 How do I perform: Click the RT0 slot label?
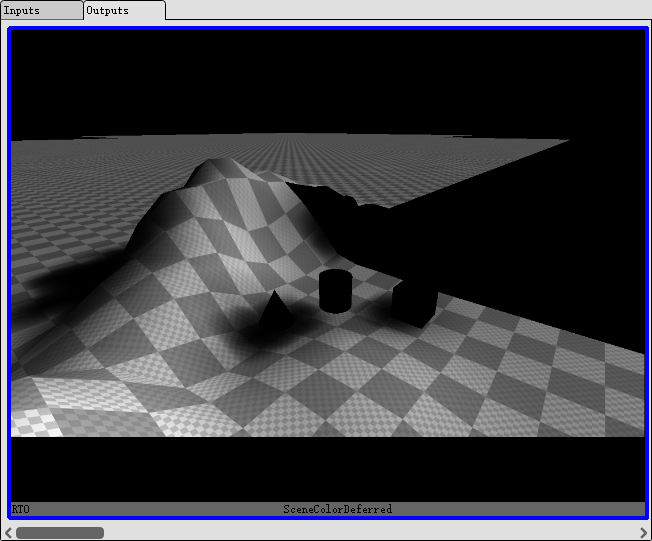20,509
